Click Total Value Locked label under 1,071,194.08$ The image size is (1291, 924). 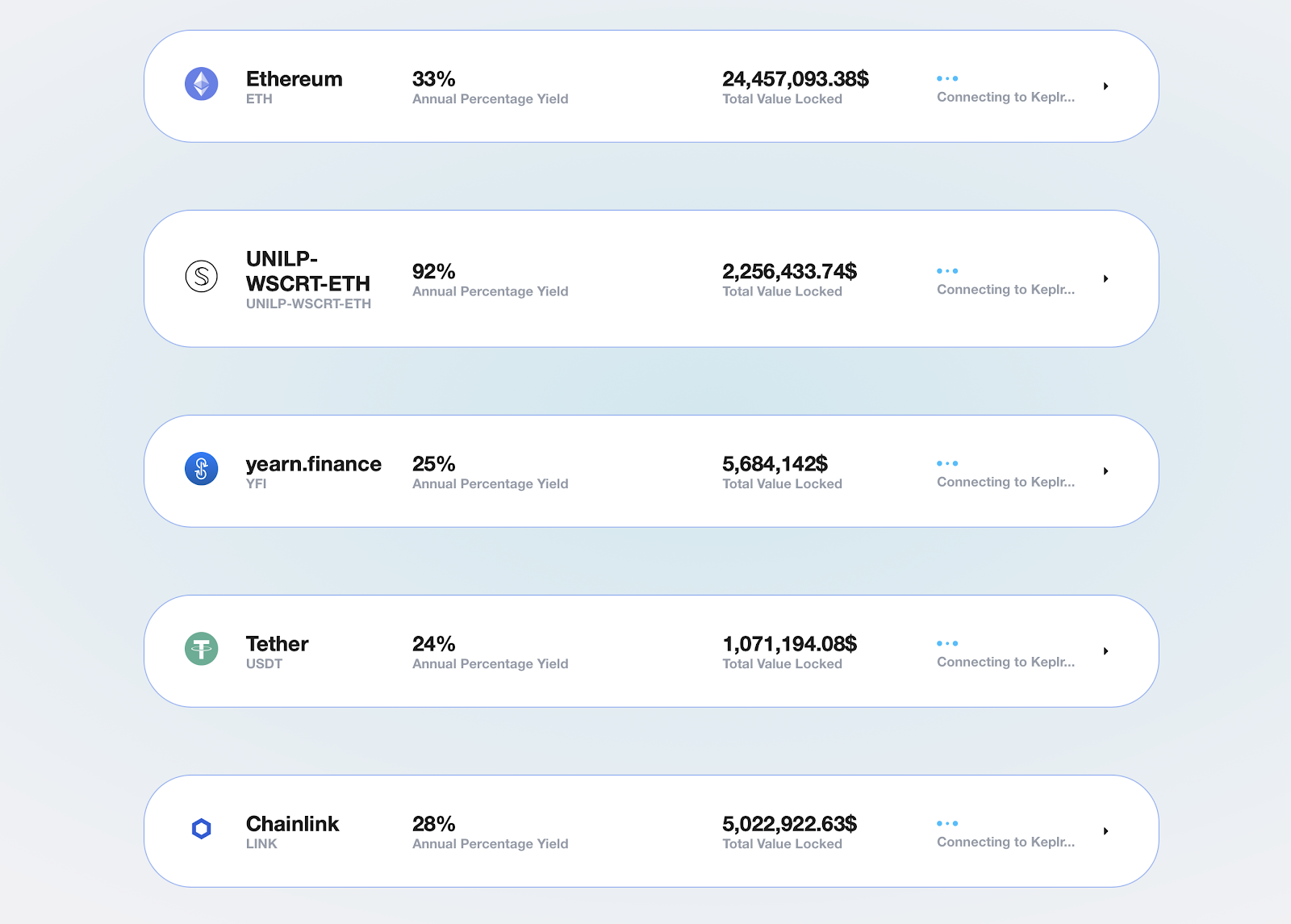tap(783, 664)
